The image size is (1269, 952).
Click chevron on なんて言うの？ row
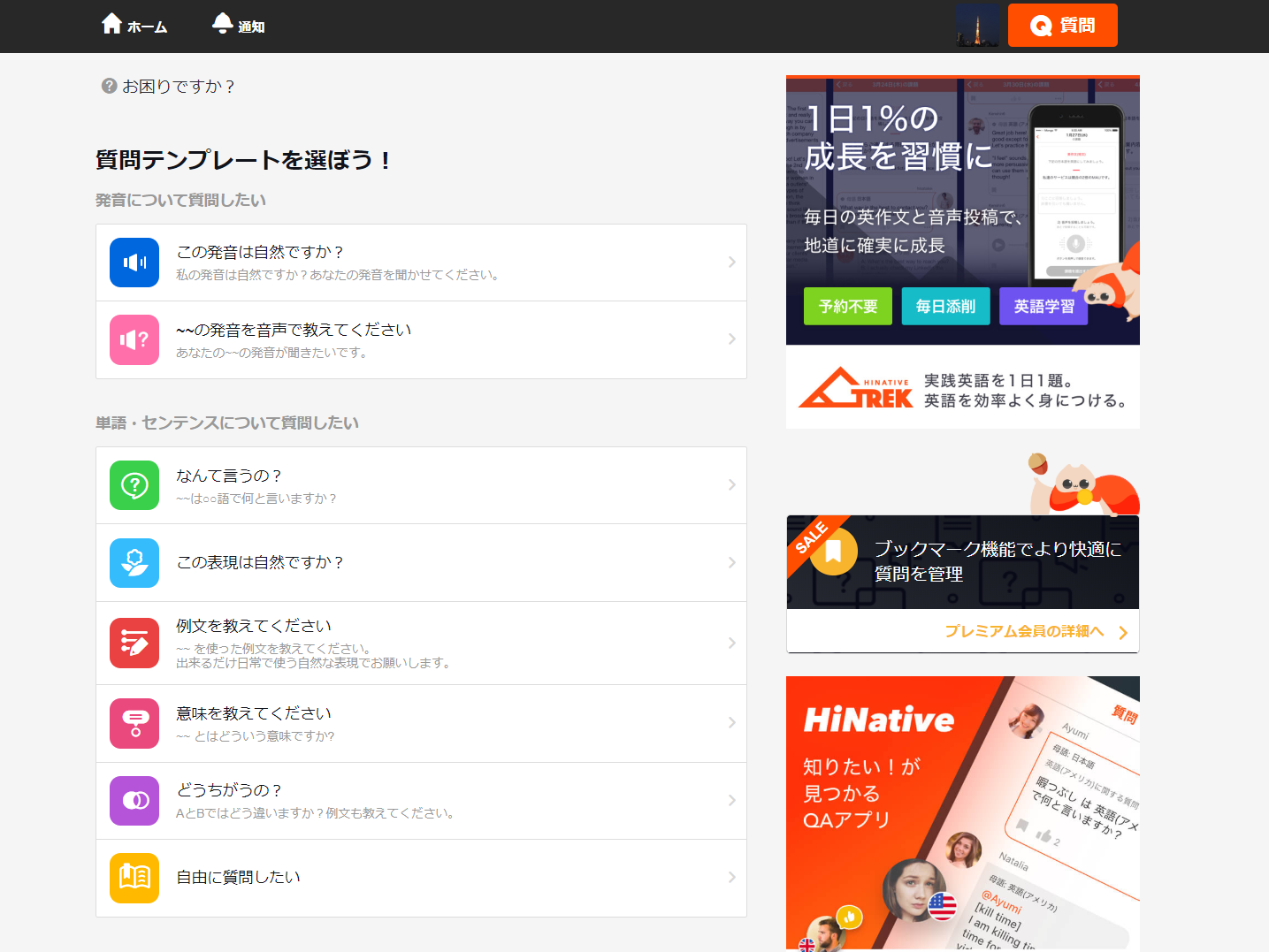(731, 484)
